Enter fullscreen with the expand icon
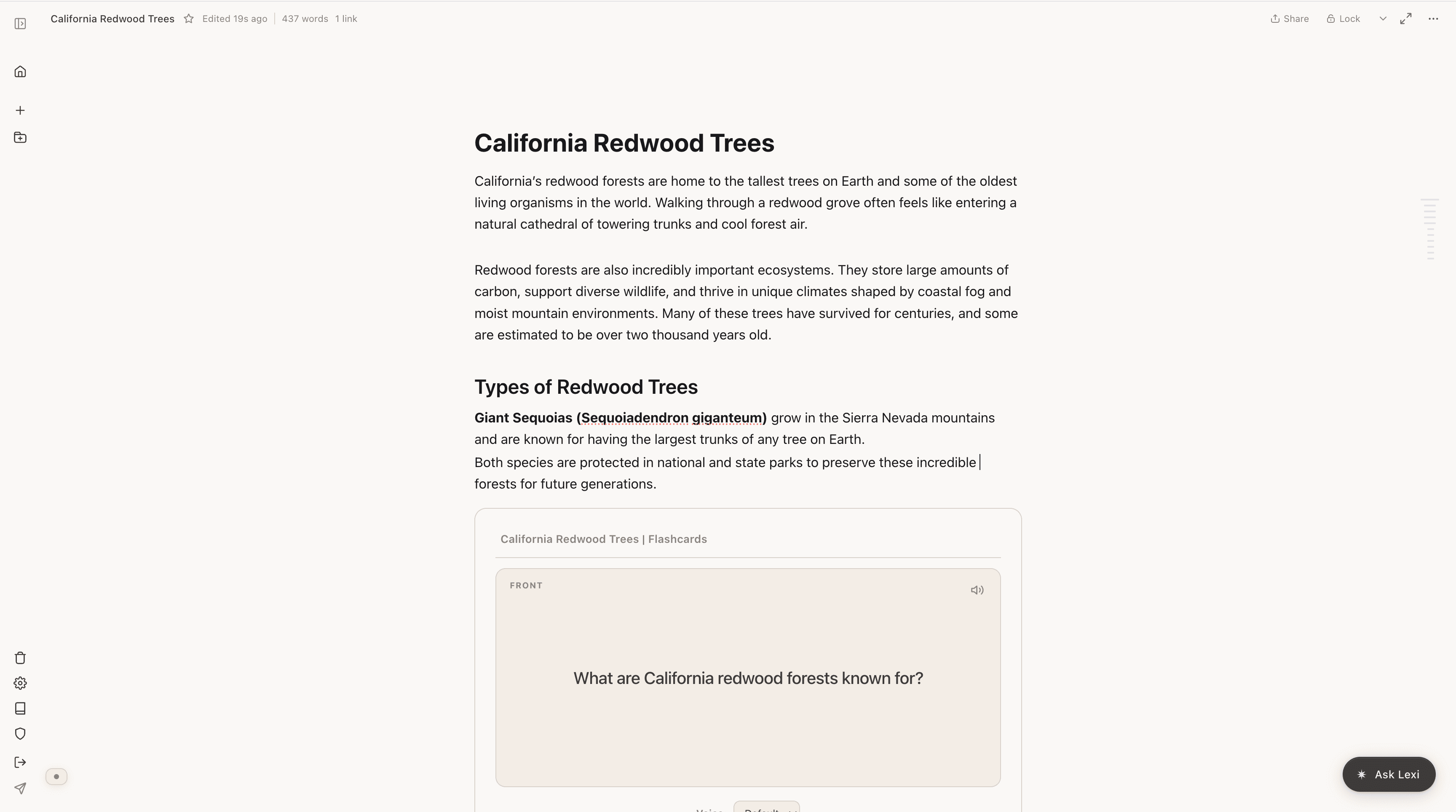Image resolution: width=1456 pixels, height=812 pixels. [1406, 18]
